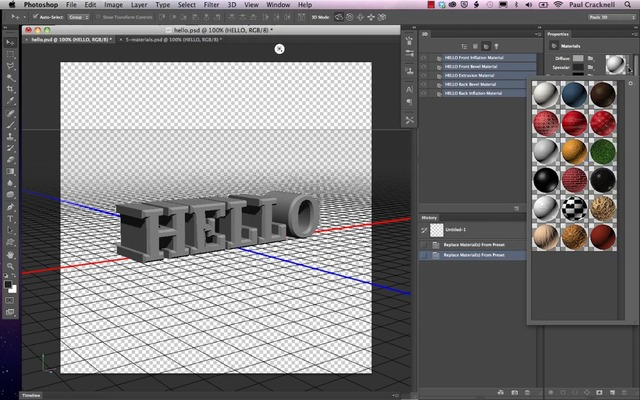
Task: Click the Roll 3D object mode icon
Action: pyautogui.click(x=350, y=17)
